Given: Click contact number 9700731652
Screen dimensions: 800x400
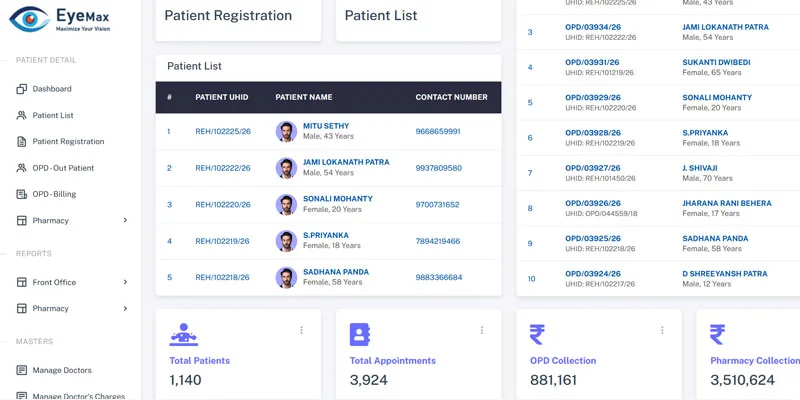Looking at the screenshot, I should point(437,205).
